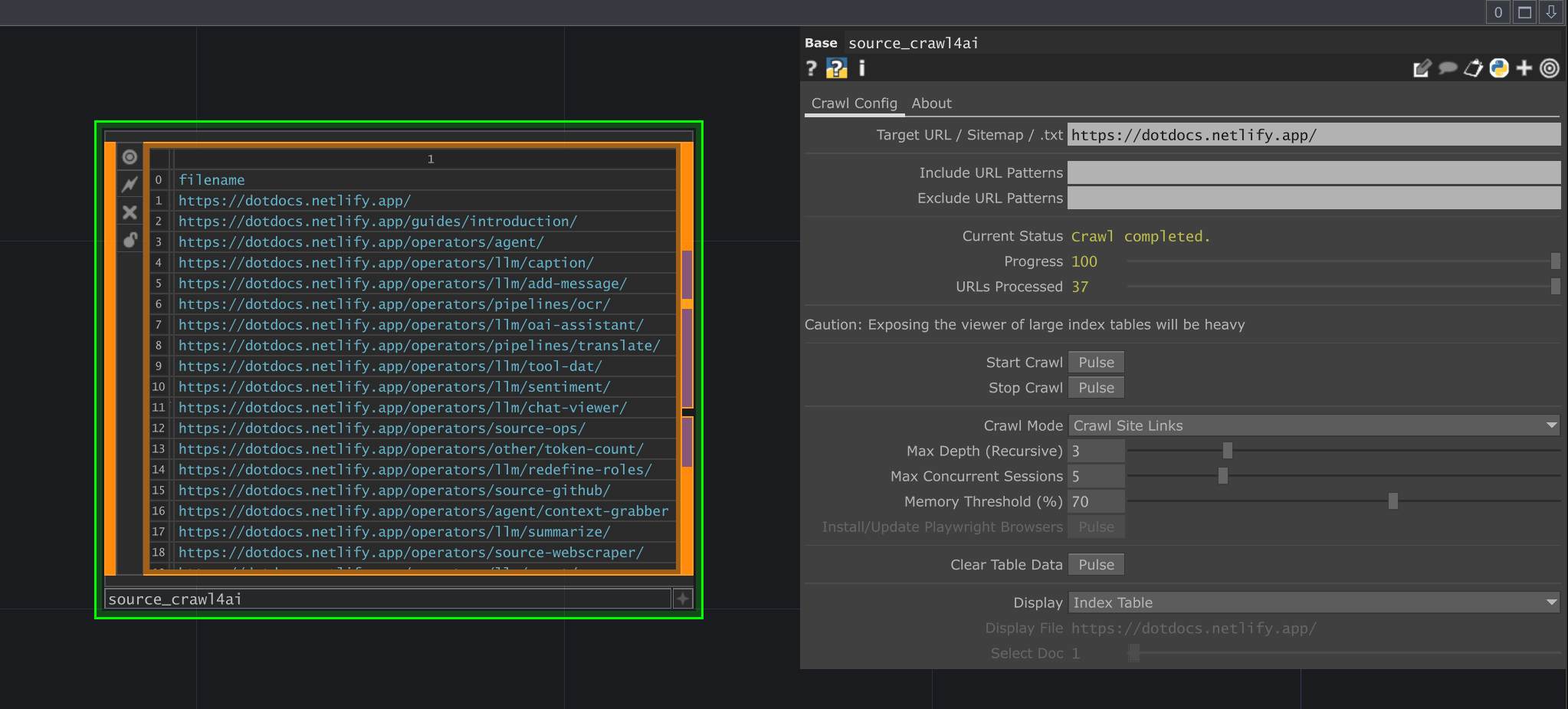Screen dimensions: 1568x709
Task: Open the comment speech bubble icon
Action: [x=1448, y=68]
